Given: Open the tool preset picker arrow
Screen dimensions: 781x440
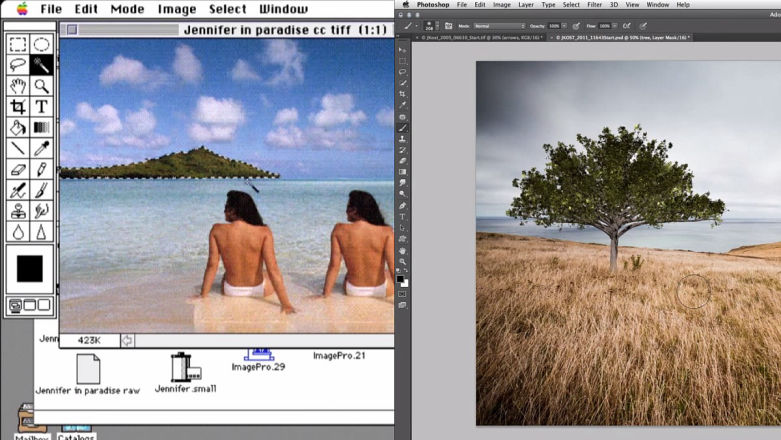Looking at the screenshot, I should [x=417, y=26].
